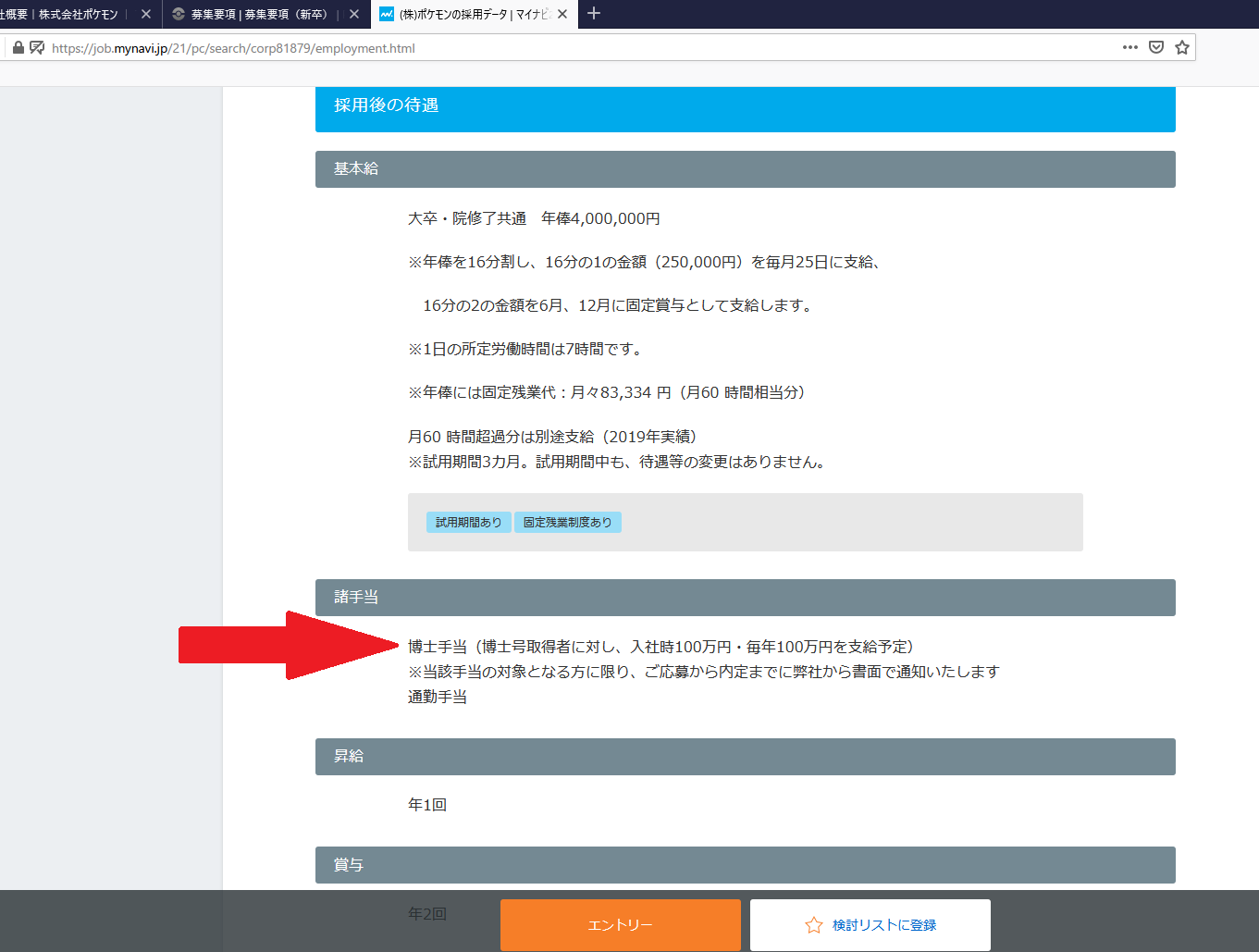Open the page actions ellipsis menu

(1129, 46)
